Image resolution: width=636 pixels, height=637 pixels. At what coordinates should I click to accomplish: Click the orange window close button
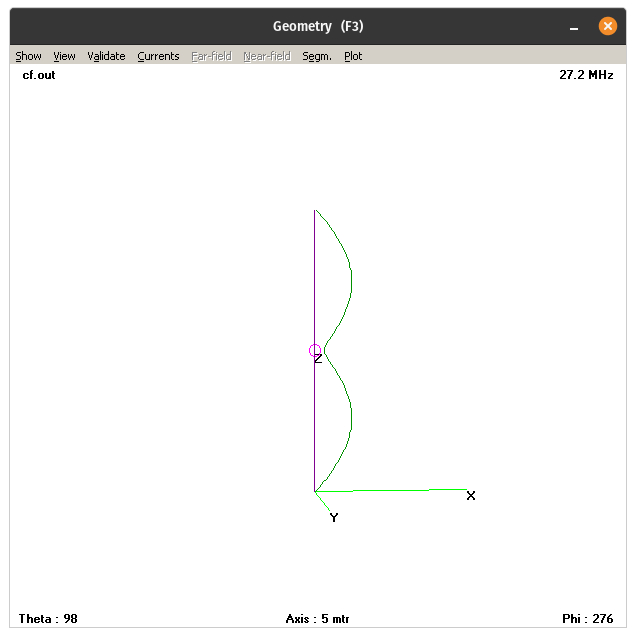coord(607,26)
